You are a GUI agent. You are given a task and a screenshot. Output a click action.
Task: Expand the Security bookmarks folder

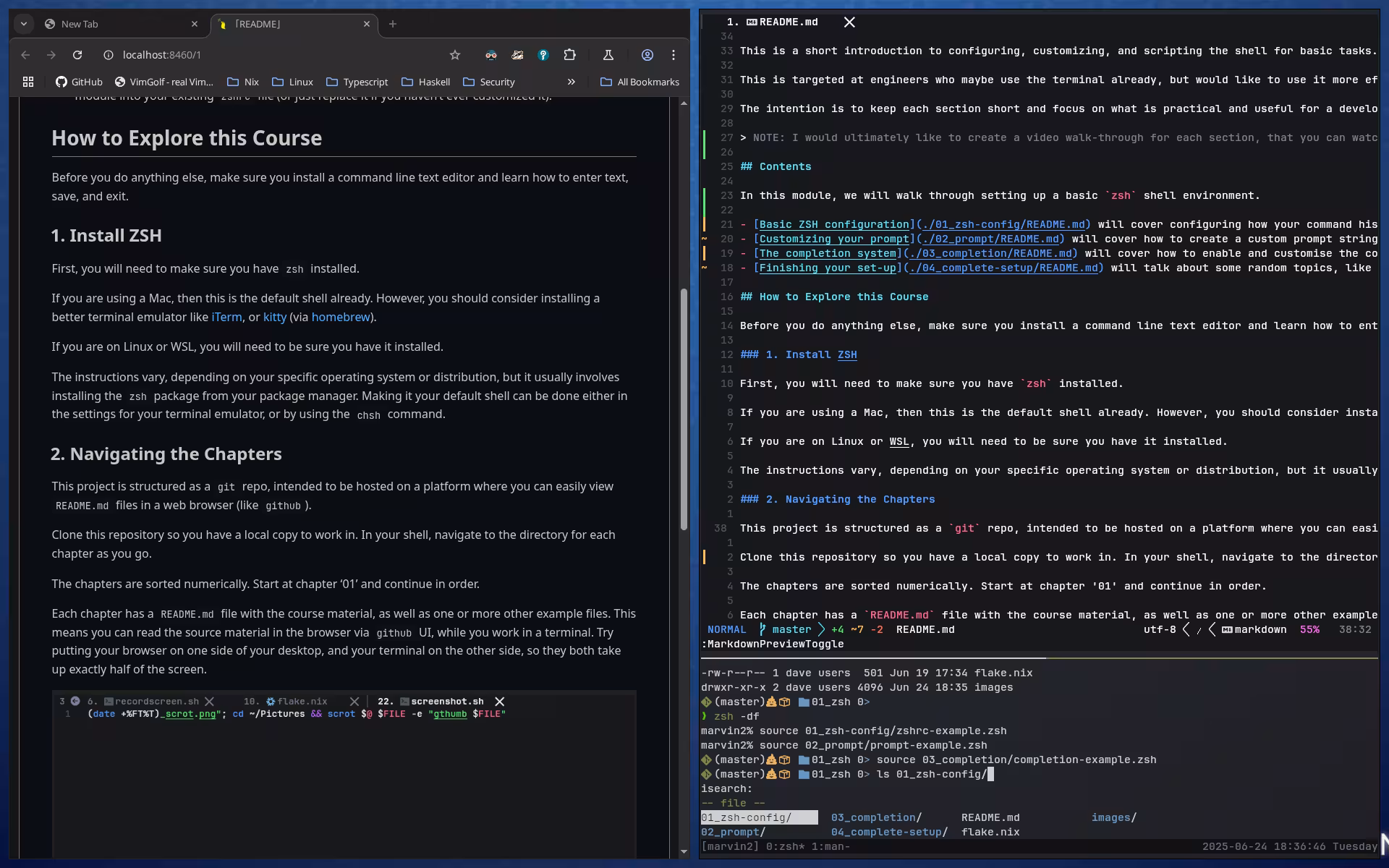489,82
